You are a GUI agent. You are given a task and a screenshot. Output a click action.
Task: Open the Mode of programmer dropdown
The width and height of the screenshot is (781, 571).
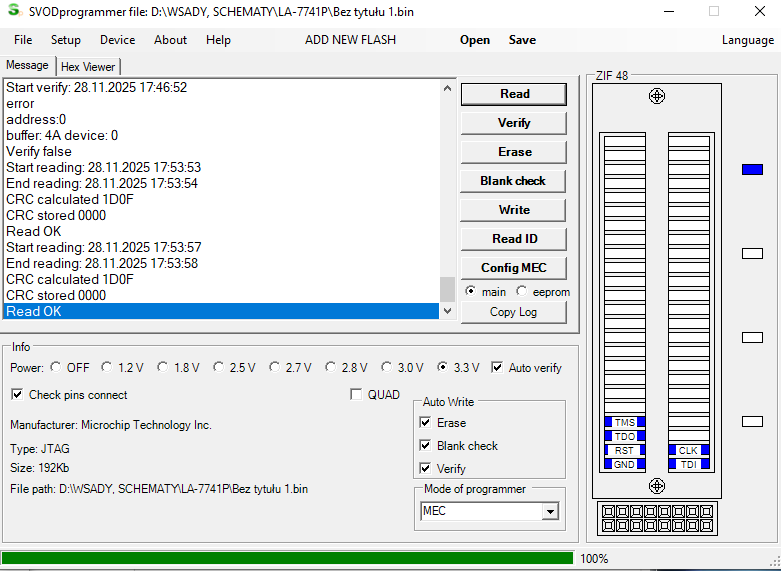click(549, 512)
